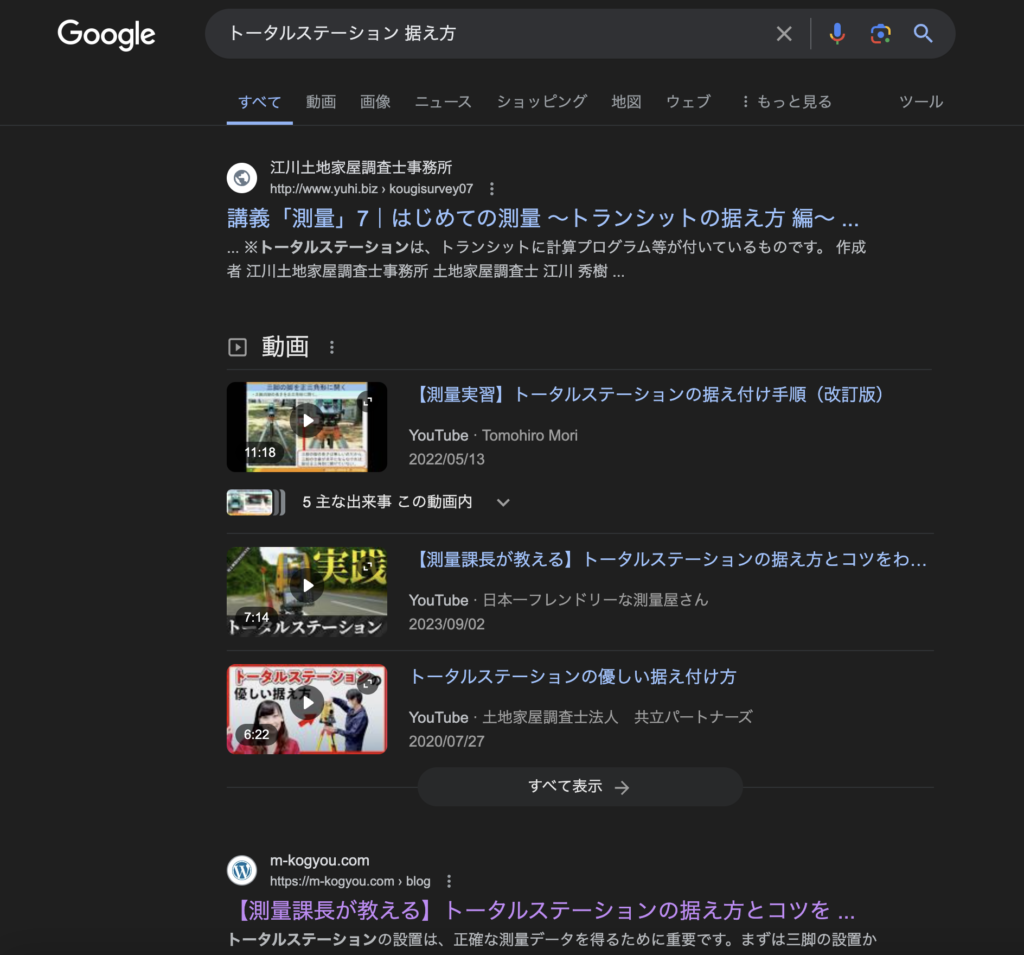Open options menu for yuhi.biz result
Viewport: 1024px width, 955px height.
tap(491, 188)
